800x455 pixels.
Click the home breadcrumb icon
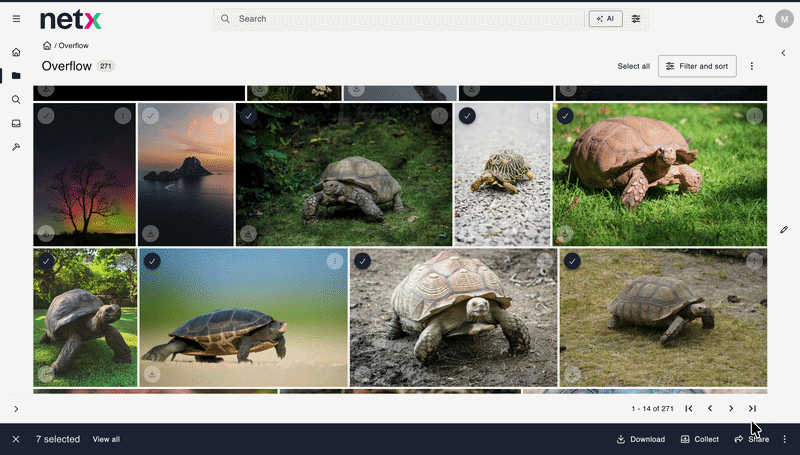[47, 45]
